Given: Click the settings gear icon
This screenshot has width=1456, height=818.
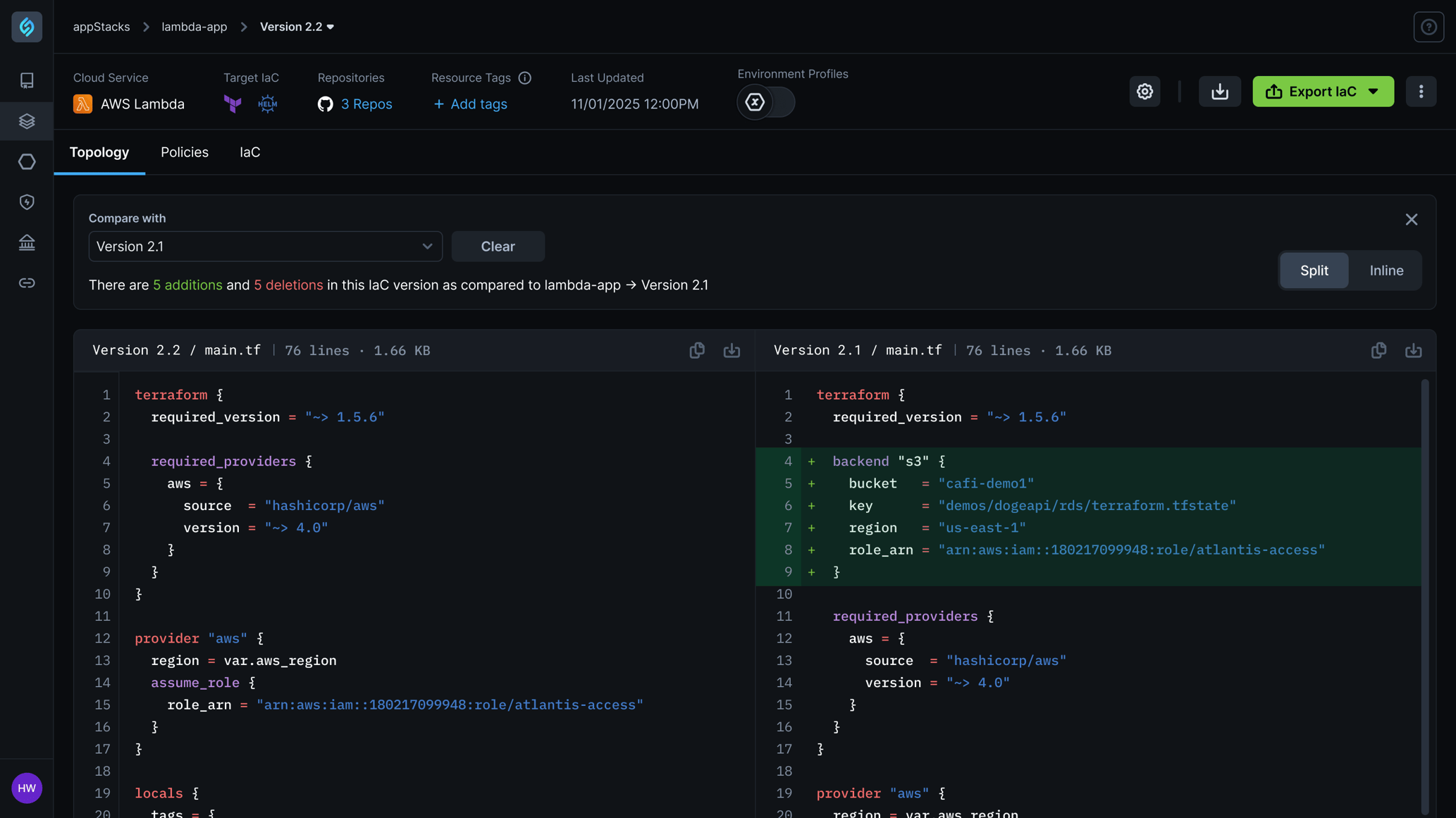Looking at the screenshot, I should (x=1145, y=91).
